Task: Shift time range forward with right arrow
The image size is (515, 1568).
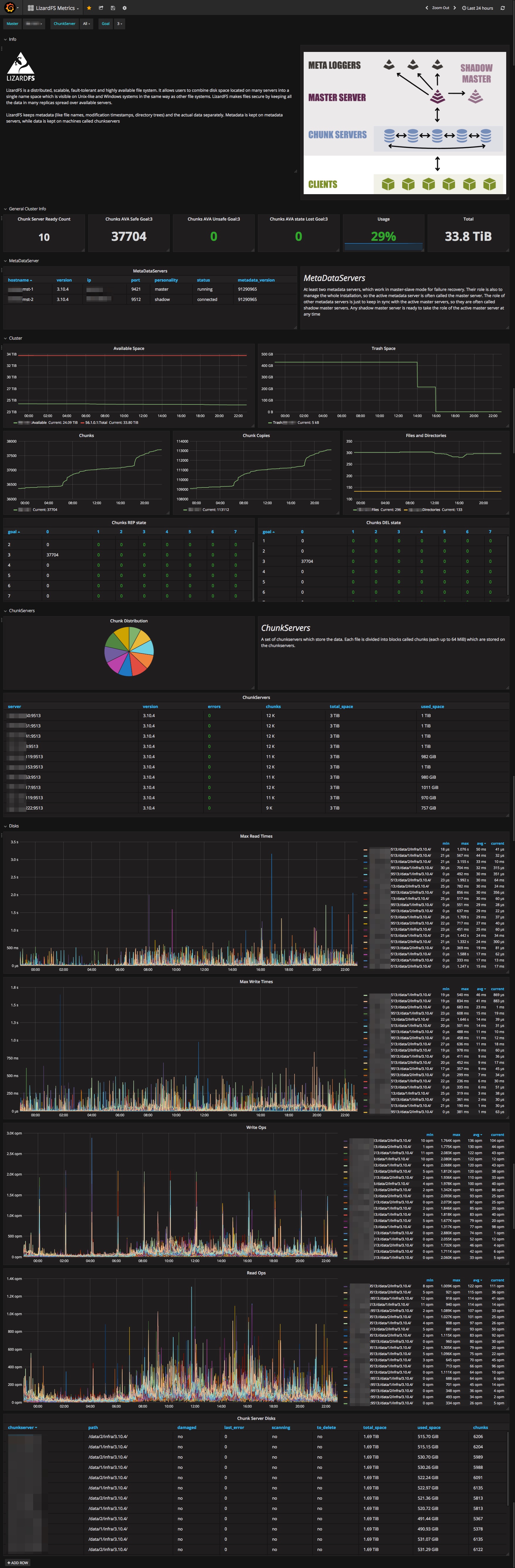Action: pos(454,8)
